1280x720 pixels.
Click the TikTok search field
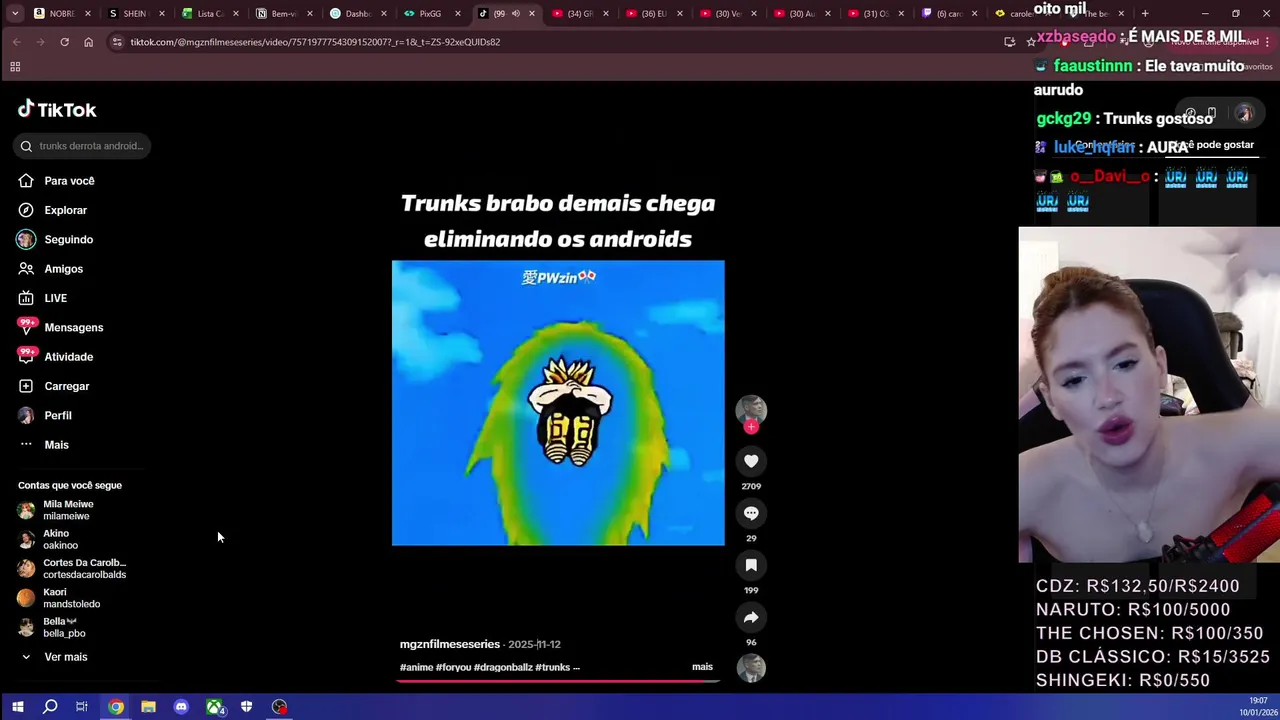click(x=82, y=146)
